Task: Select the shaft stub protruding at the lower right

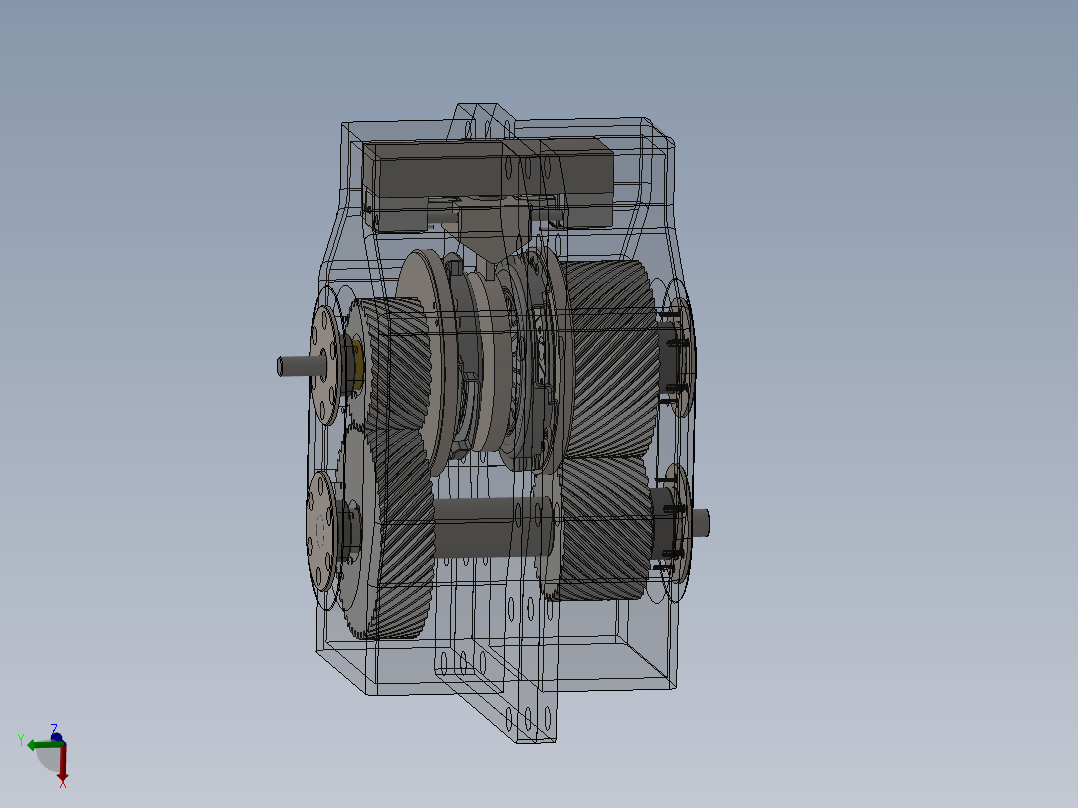Action: 700,523
